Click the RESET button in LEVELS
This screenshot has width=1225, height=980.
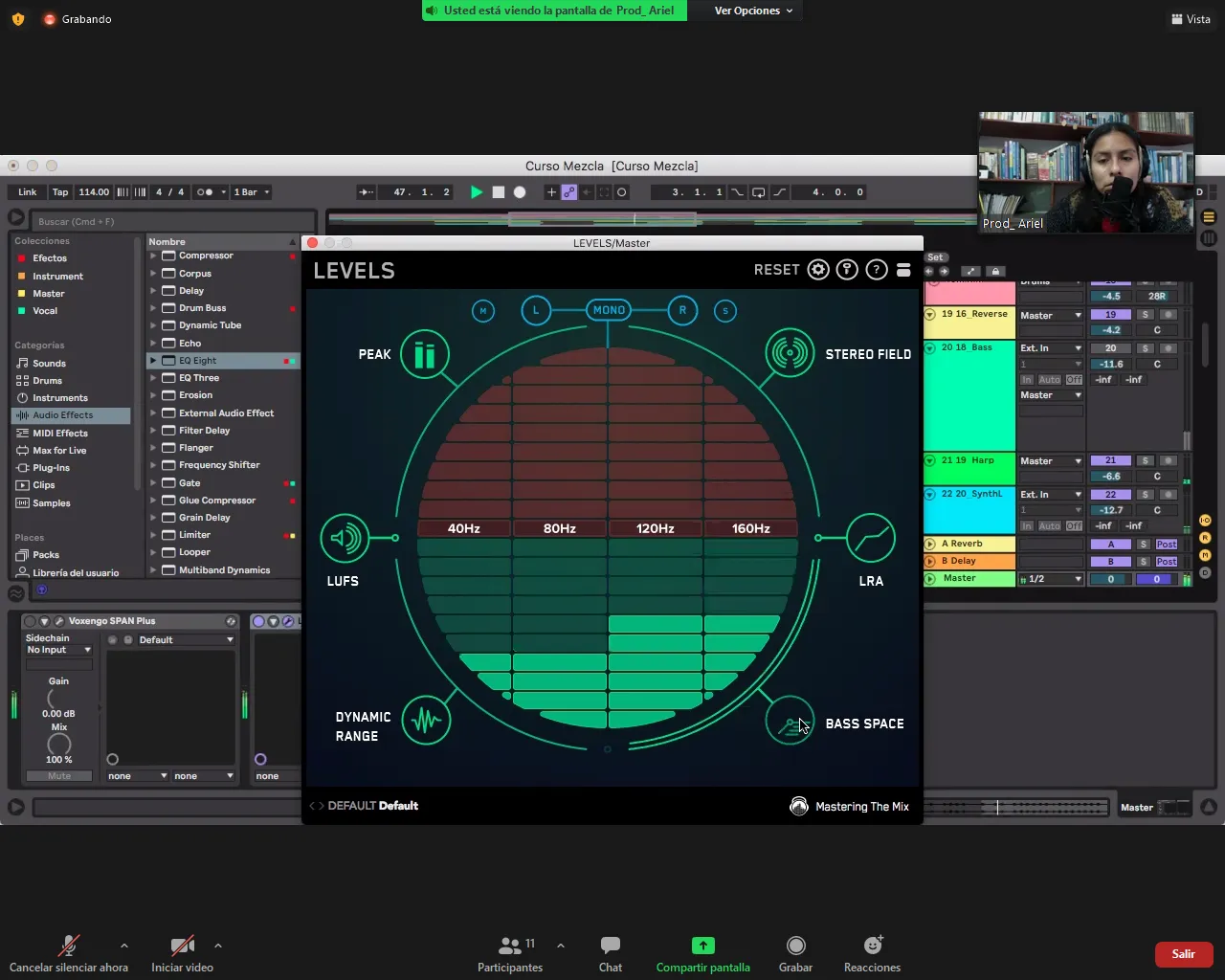[776, 270]
